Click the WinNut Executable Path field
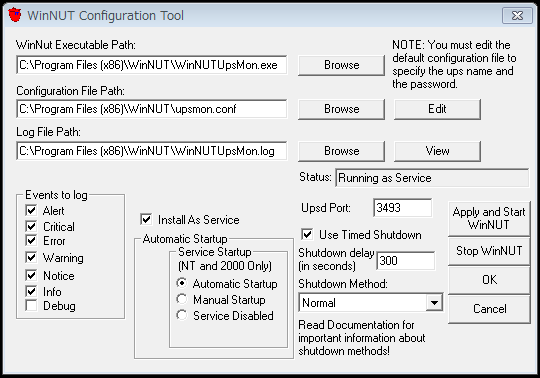This screenshot has height=378, width=540. click(152, 65)
